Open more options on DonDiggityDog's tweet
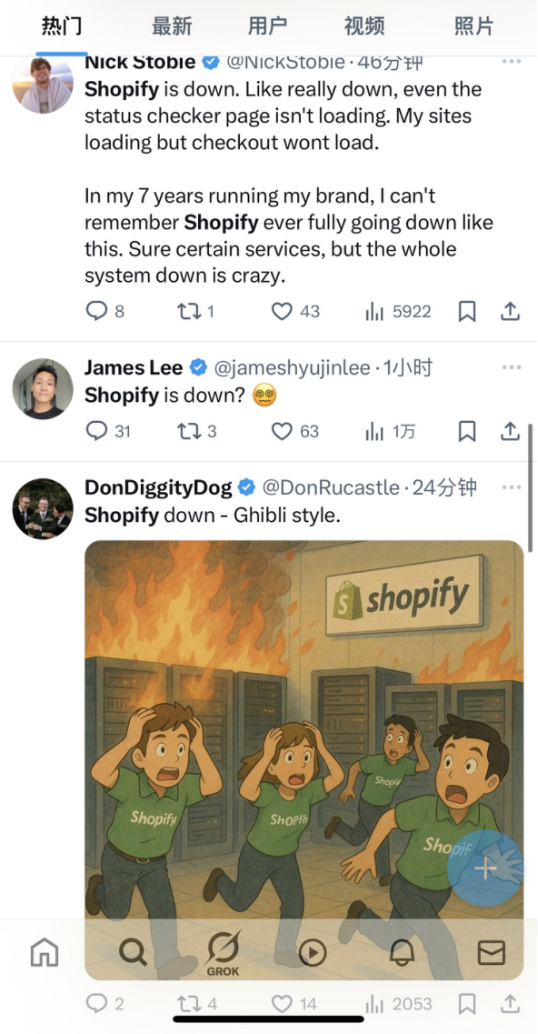The height and width of the screenshot is (1034, 538). tap(512, 487)
